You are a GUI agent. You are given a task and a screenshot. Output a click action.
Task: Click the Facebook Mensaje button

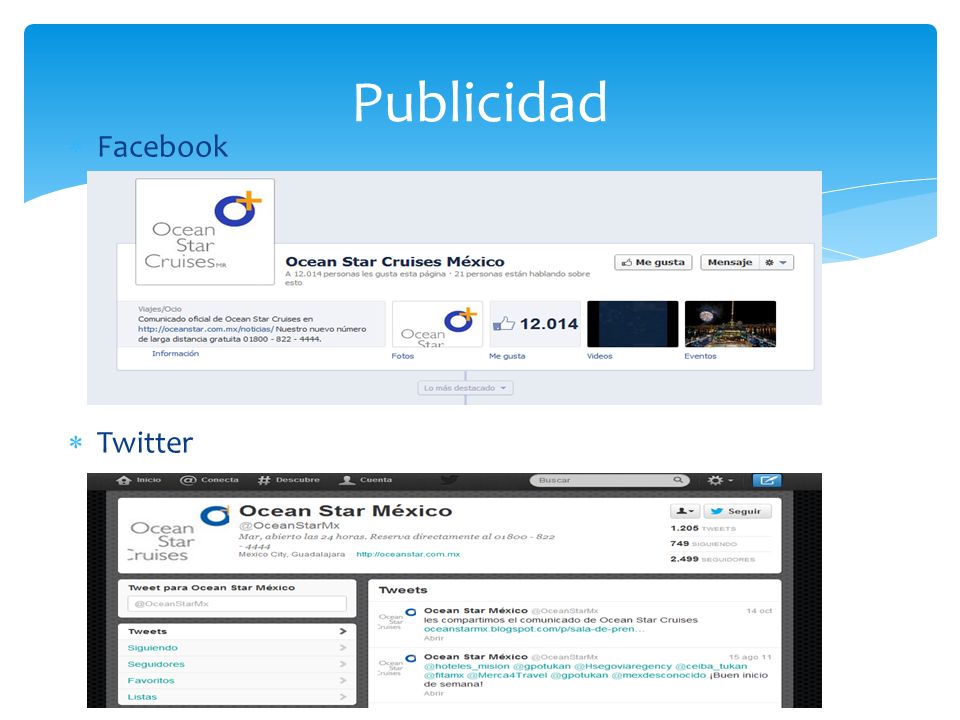coord(729,262)
